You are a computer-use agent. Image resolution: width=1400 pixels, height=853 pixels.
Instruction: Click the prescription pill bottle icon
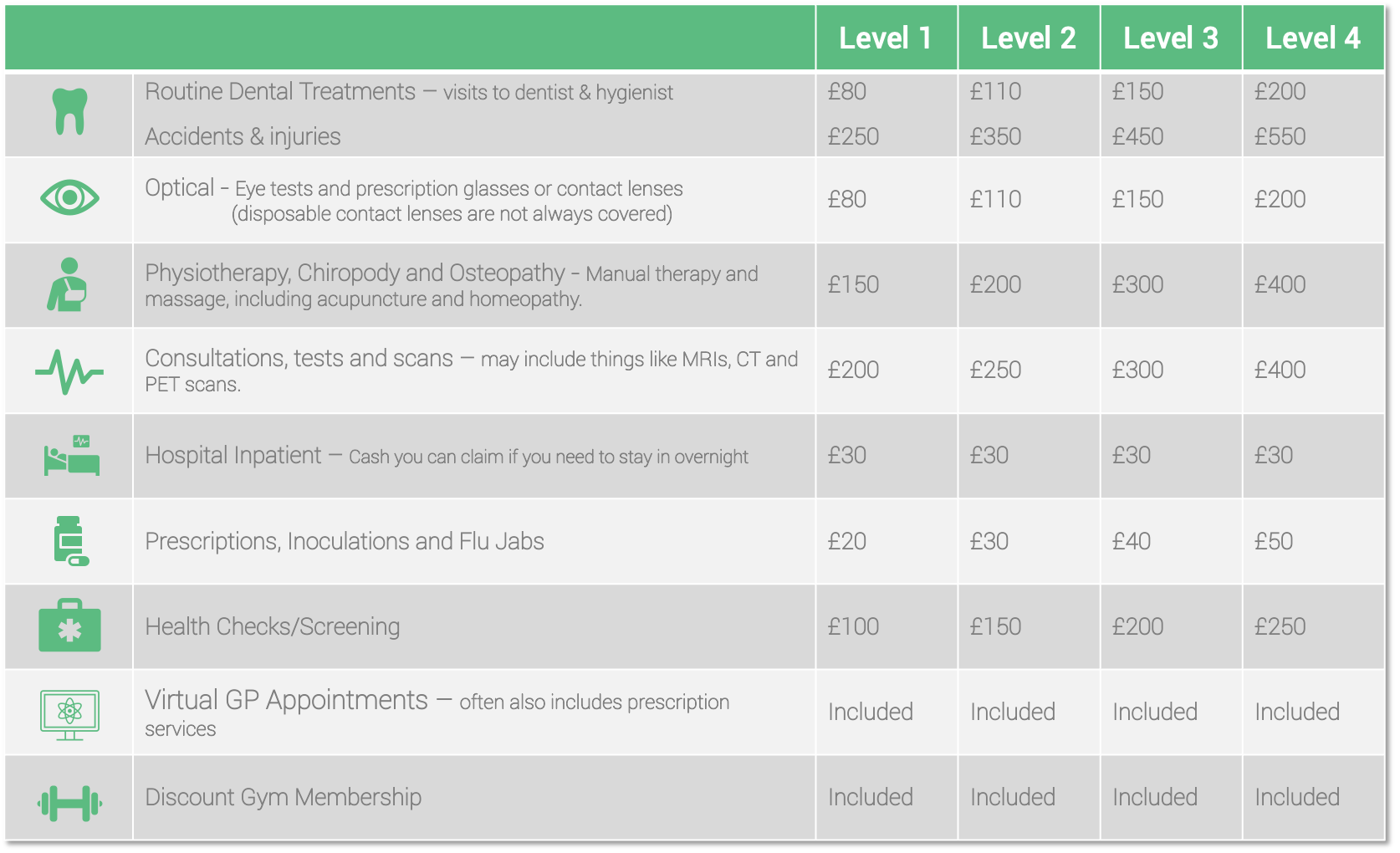[70, 541]
